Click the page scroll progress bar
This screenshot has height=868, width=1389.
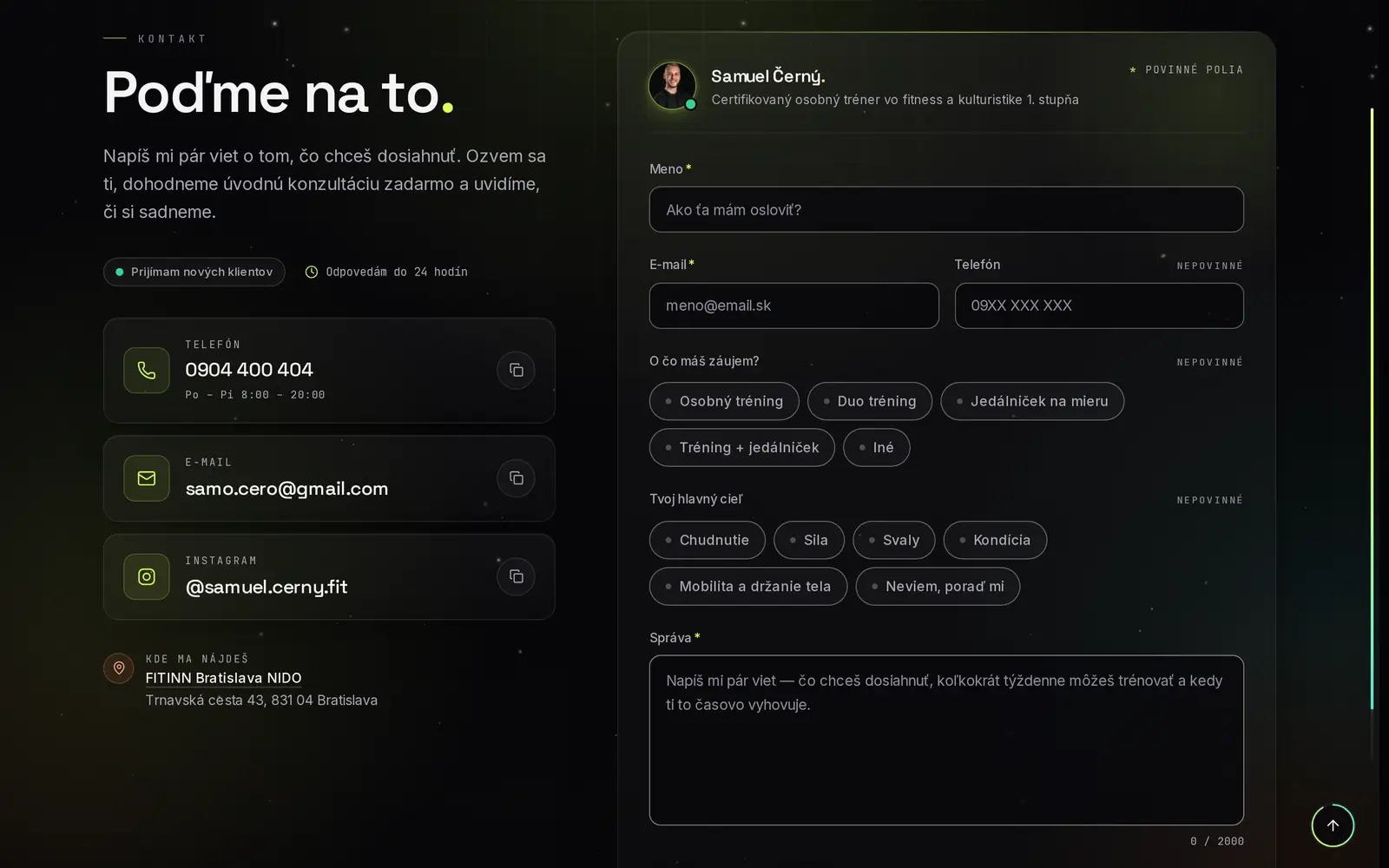tap(1372, 434)
